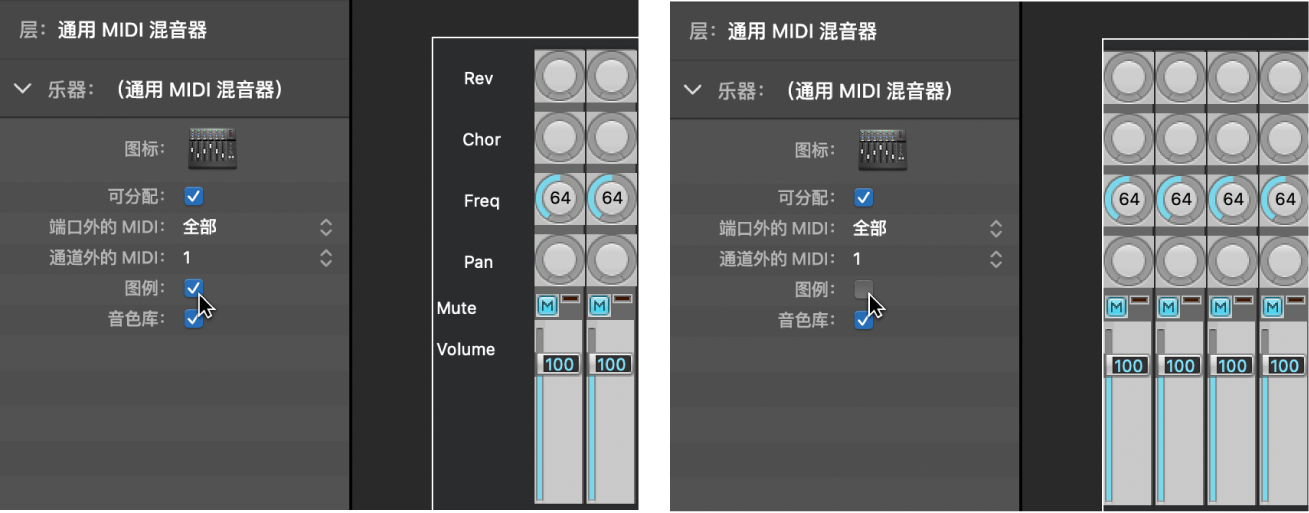Click the first channel Pan knob
1309x513 pixels.
560,259
